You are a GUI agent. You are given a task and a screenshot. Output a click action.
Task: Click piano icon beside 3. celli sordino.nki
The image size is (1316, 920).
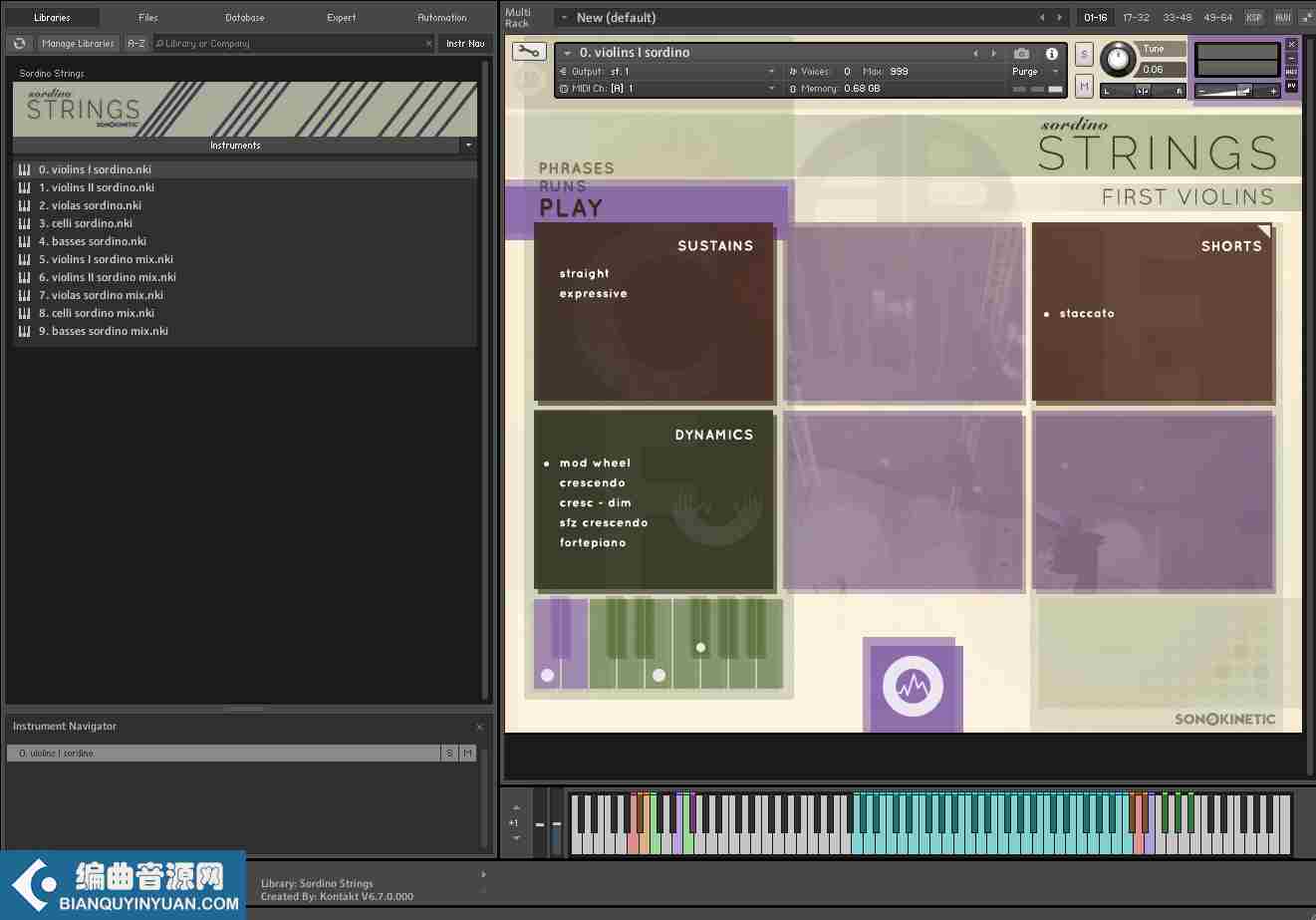pyautogui.click(x=25, y=223)
